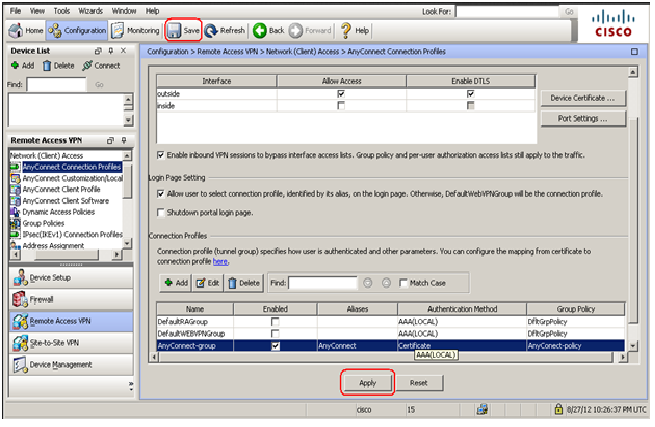The width and height of the screenshot is (655, 427).
Task: Toggle bypass interface access lists checkbox
Action: 160,155
